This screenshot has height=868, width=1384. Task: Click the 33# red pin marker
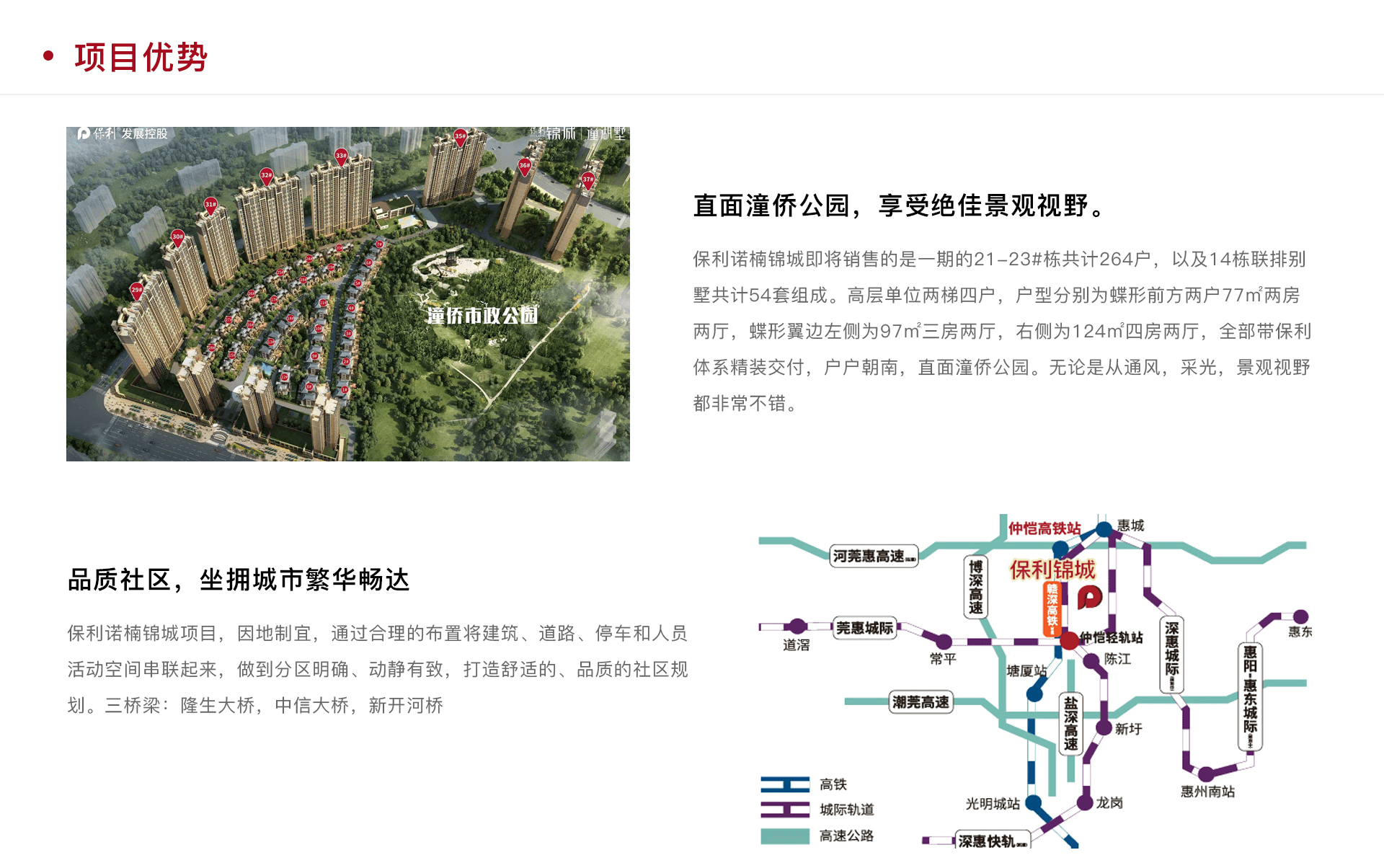(341, 156)
